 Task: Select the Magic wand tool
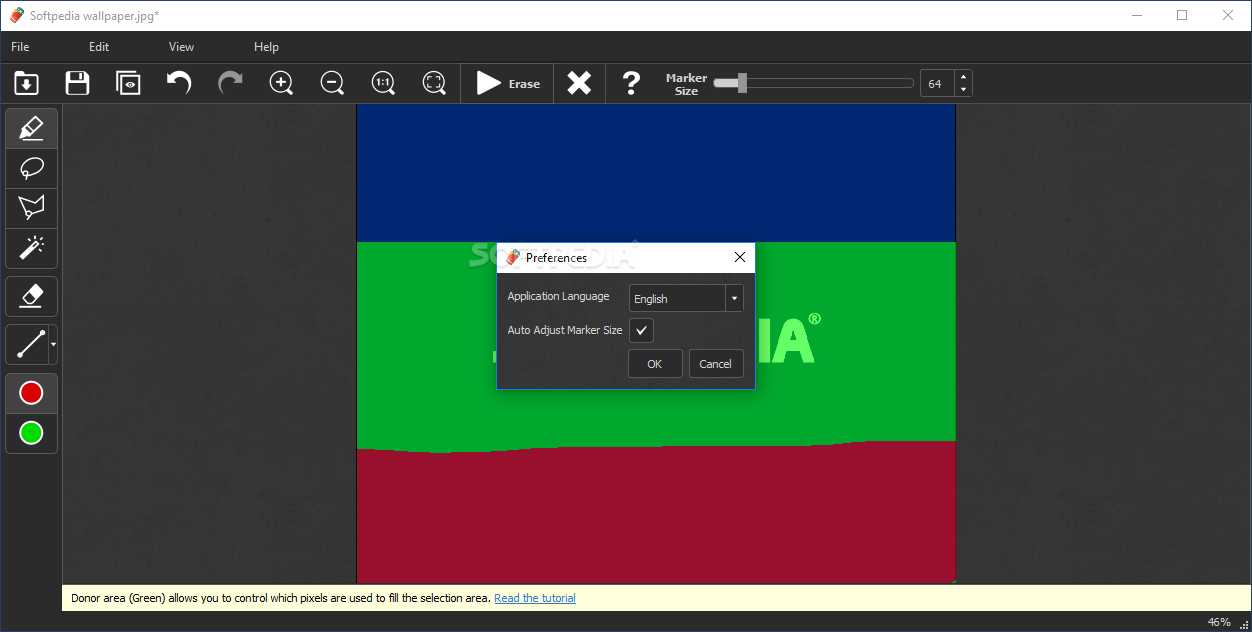pos(32,248)
